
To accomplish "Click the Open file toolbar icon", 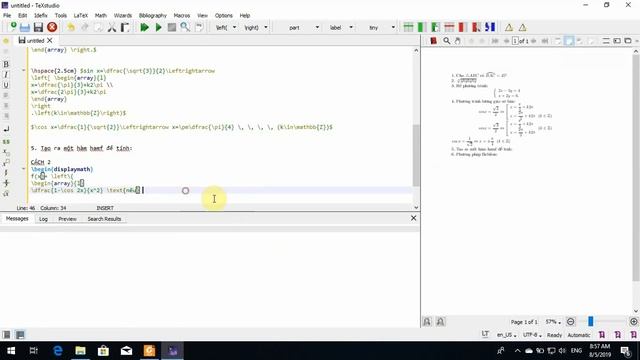I will 24,27.
